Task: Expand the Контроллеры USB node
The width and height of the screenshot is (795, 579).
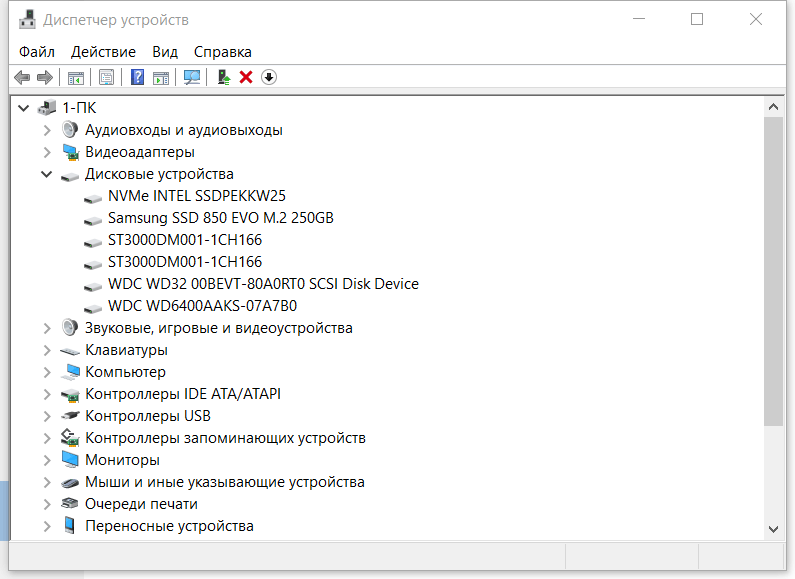Action: pos(47,416)
